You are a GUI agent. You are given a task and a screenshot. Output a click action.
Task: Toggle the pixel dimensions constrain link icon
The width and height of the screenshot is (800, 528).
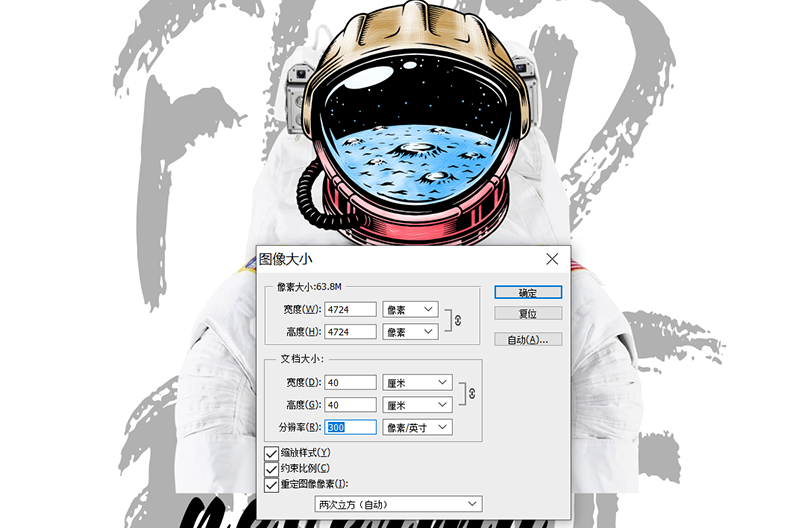(x=458, y=320)
